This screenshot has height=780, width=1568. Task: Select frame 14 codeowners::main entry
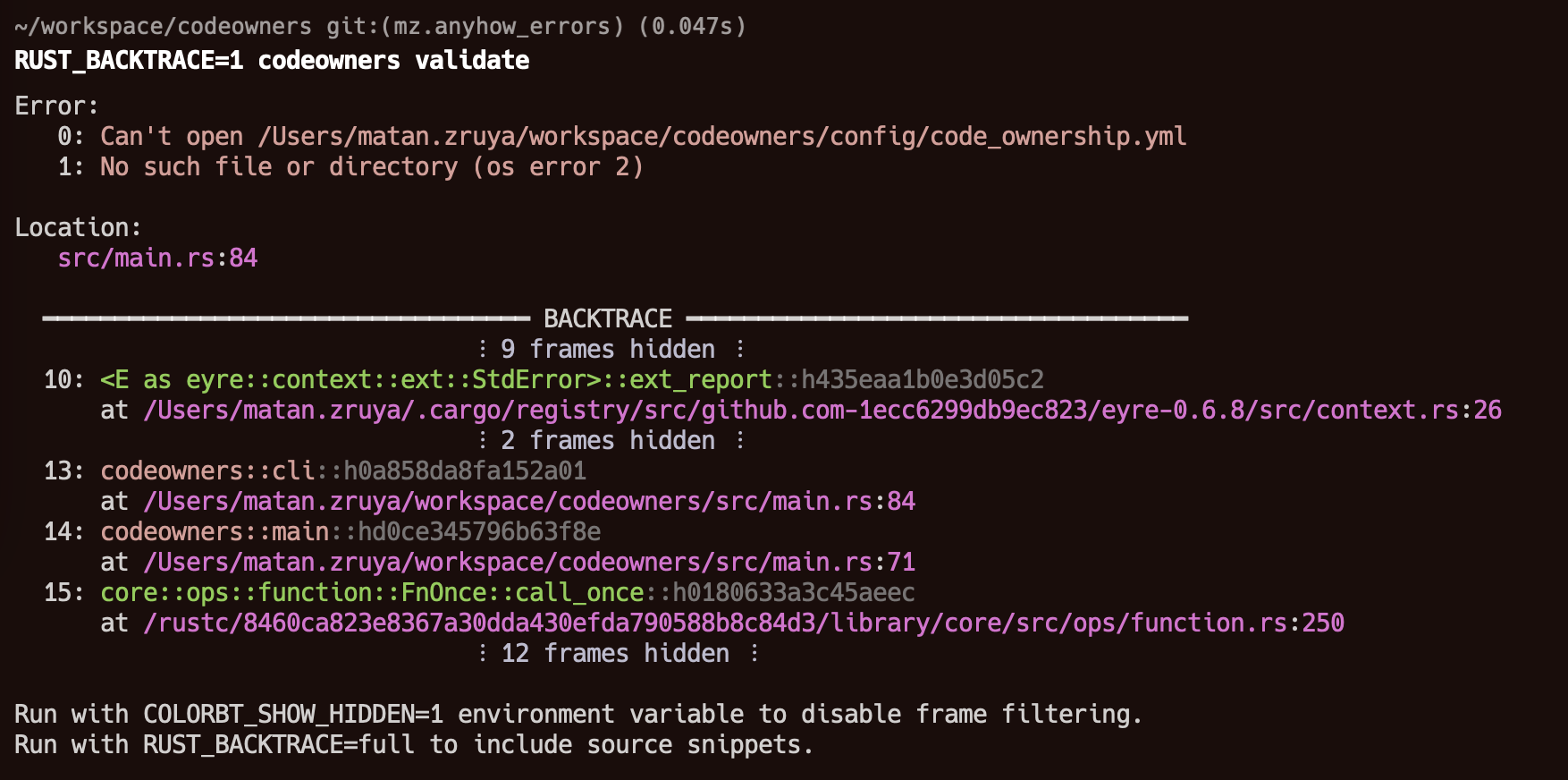click(x=215, y=532)
